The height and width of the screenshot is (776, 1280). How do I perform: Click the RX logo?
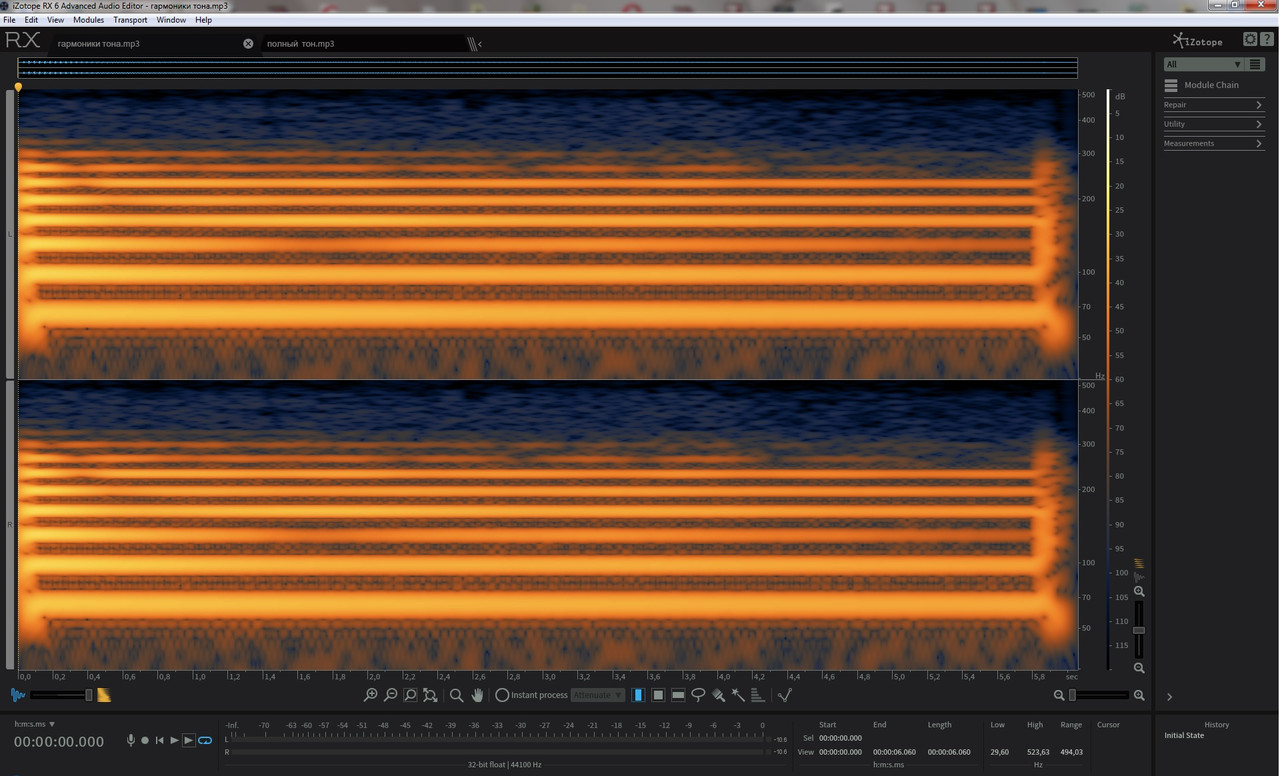click(x=22, y=41)
